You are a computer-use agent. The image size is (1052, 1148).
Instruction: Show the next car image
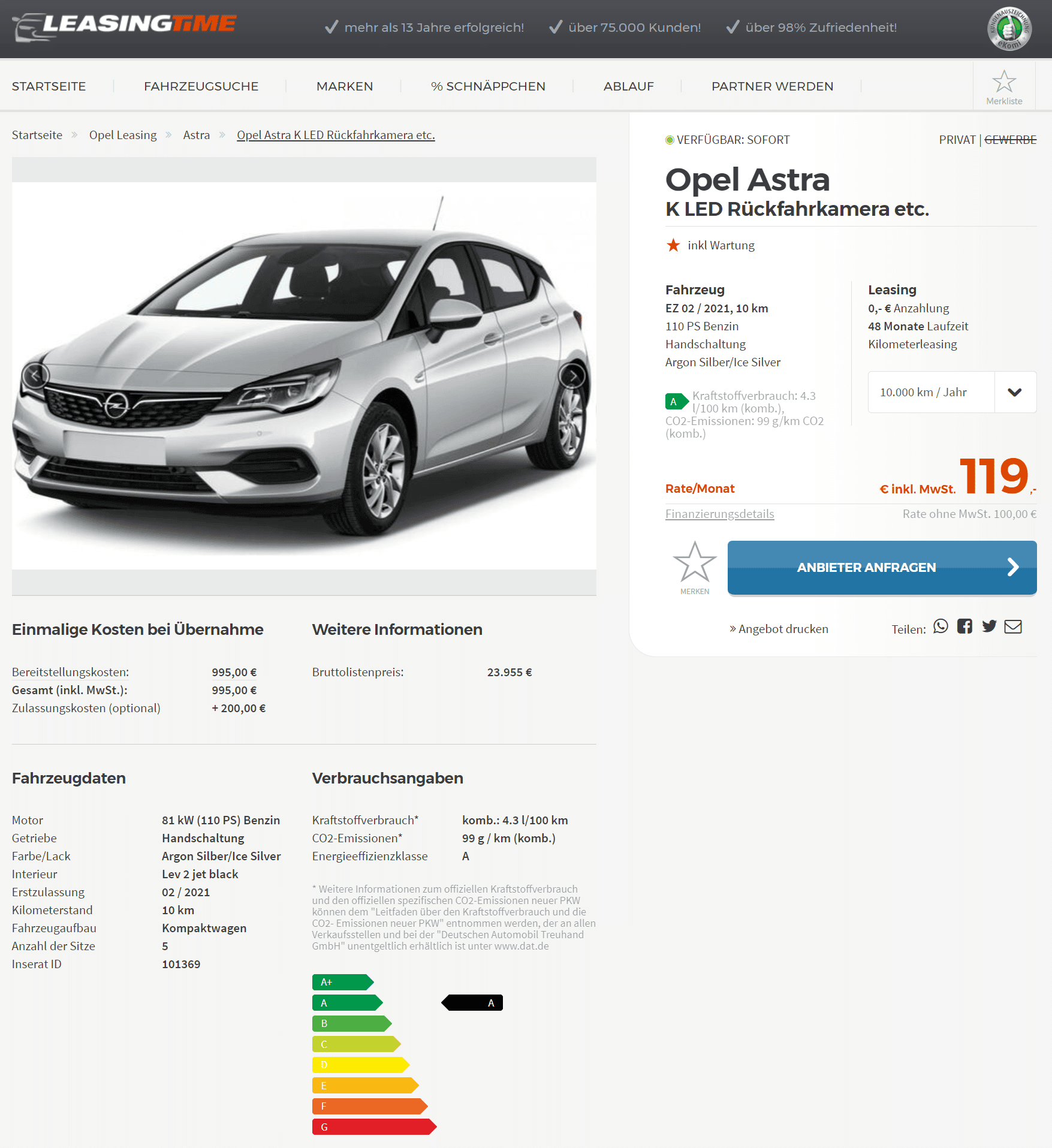pyautogui.click(x=572, y=376)
